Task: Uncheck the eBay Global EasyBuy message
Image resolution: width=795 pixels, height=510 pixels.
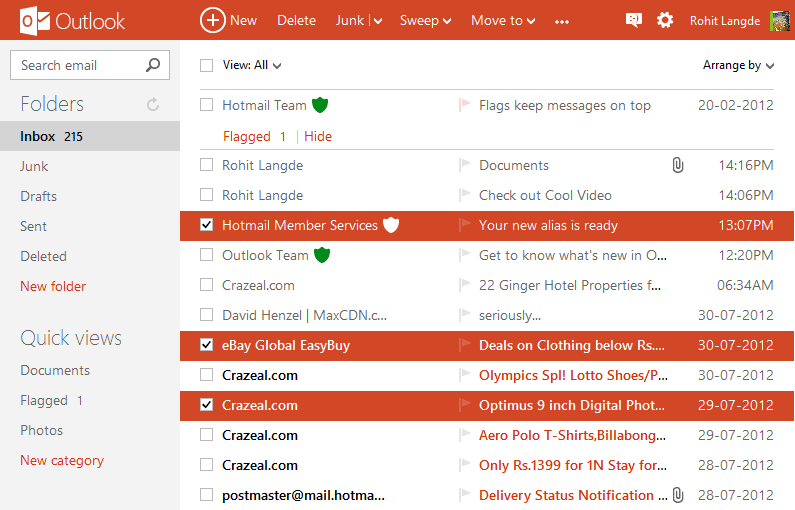Action: 206,345
